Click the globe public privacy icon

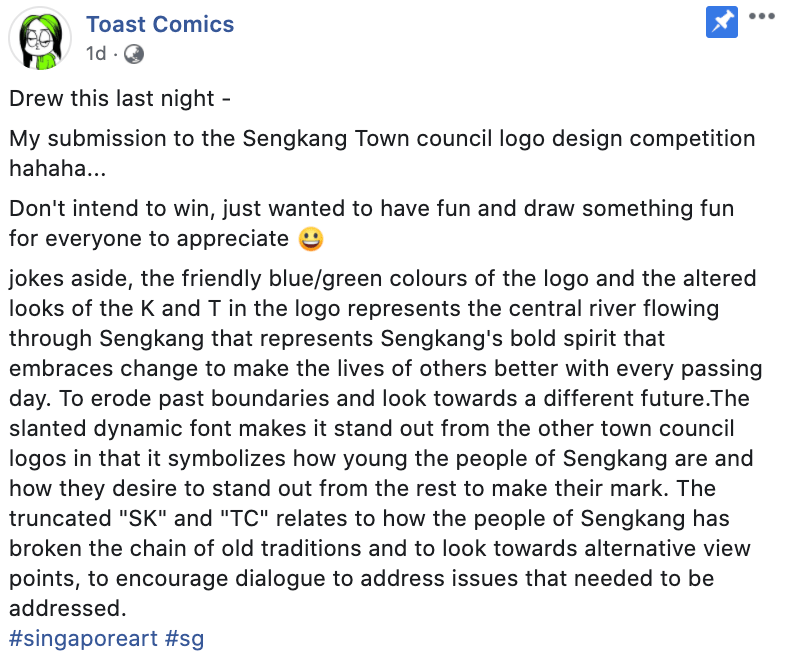pos(133,53)
